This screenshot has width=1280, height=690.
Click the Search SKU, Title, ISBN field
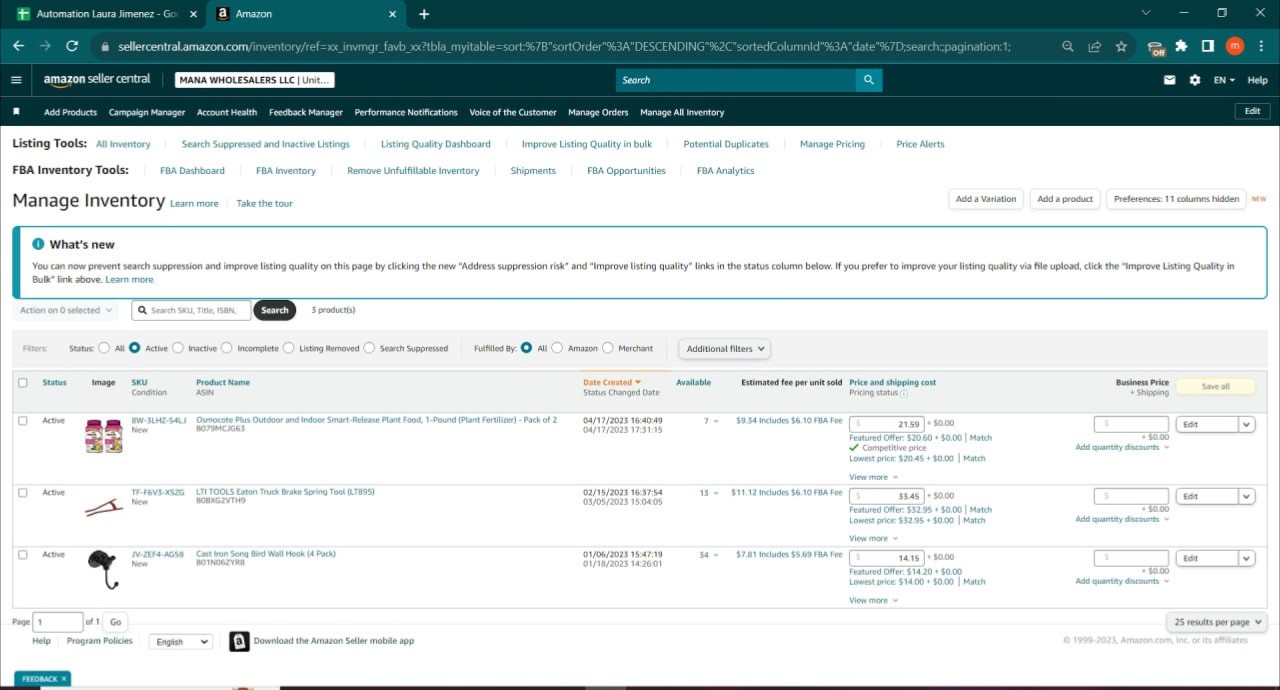point(190,310)
